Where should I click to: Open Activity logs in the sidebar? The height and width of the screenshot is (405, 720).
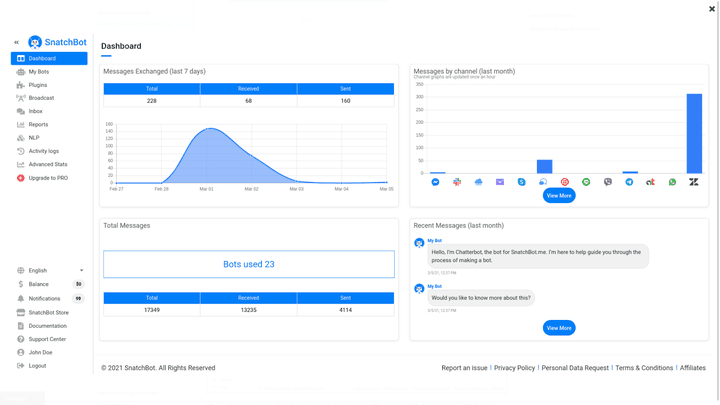click(44, 151)
